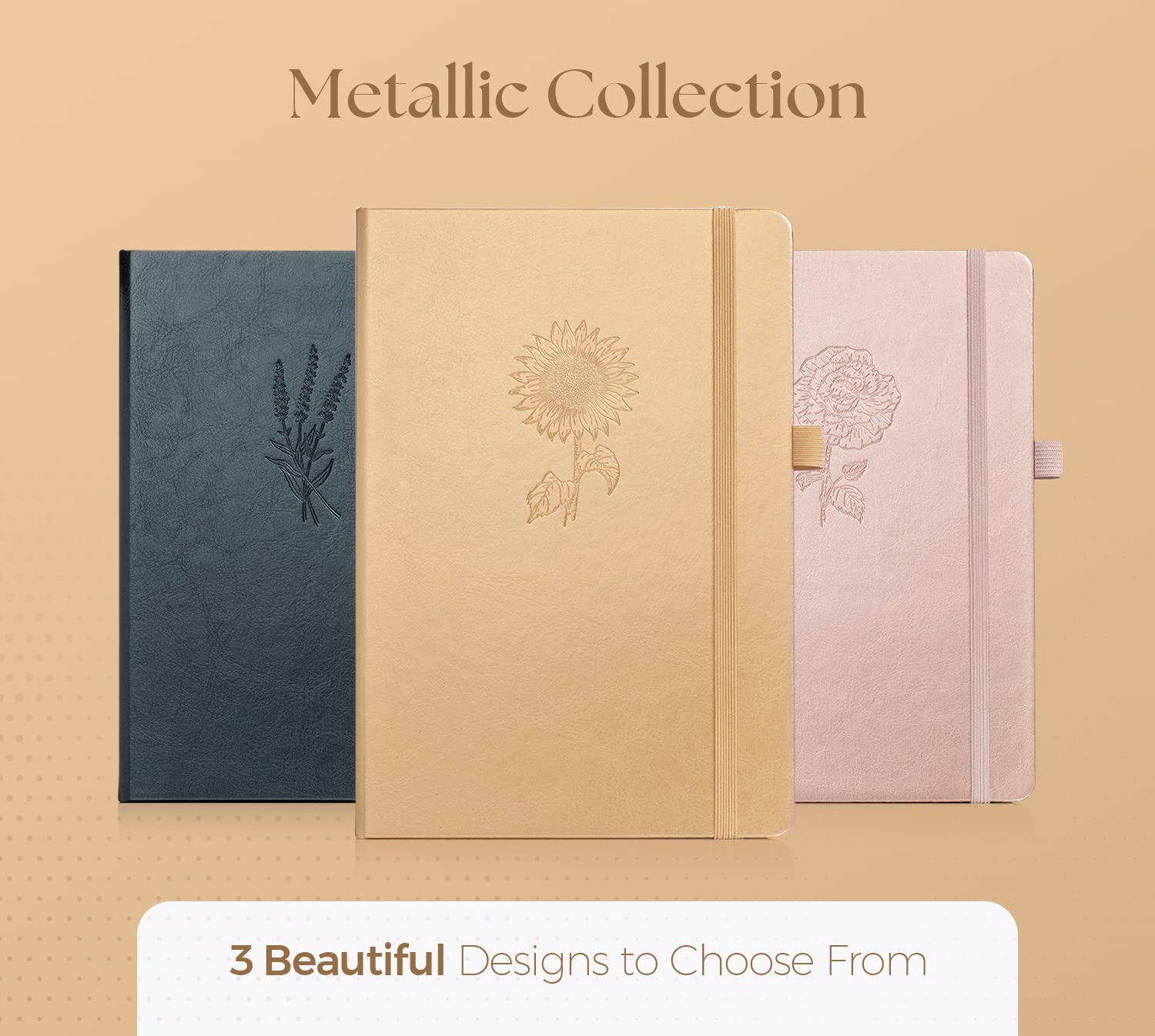
Task: Click the sunflower leaves on gold cover
Action: pos(574,481)
